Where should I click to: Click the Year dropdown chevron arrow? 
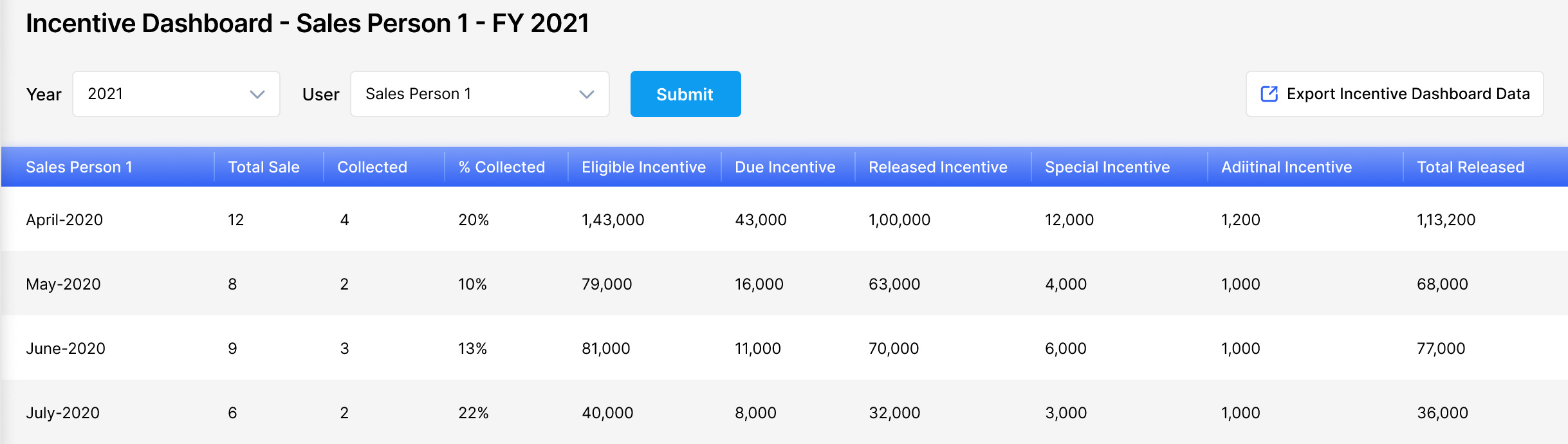point(257,95)
